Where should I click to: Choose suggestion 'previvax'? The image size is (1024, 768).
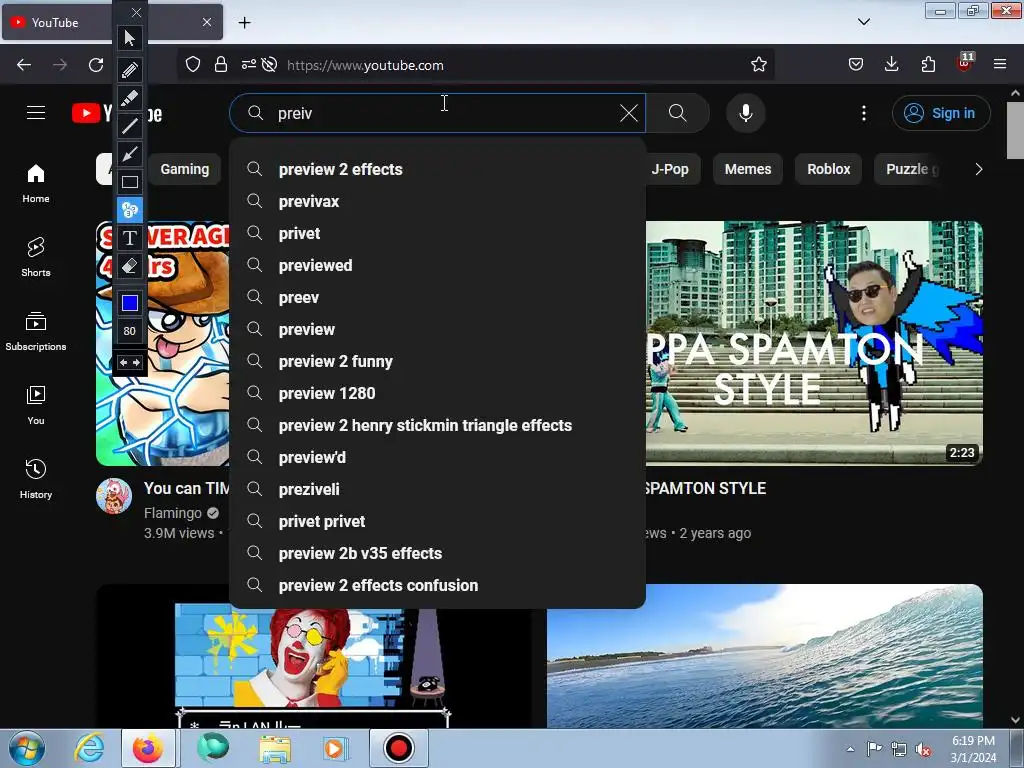(437, 201)
